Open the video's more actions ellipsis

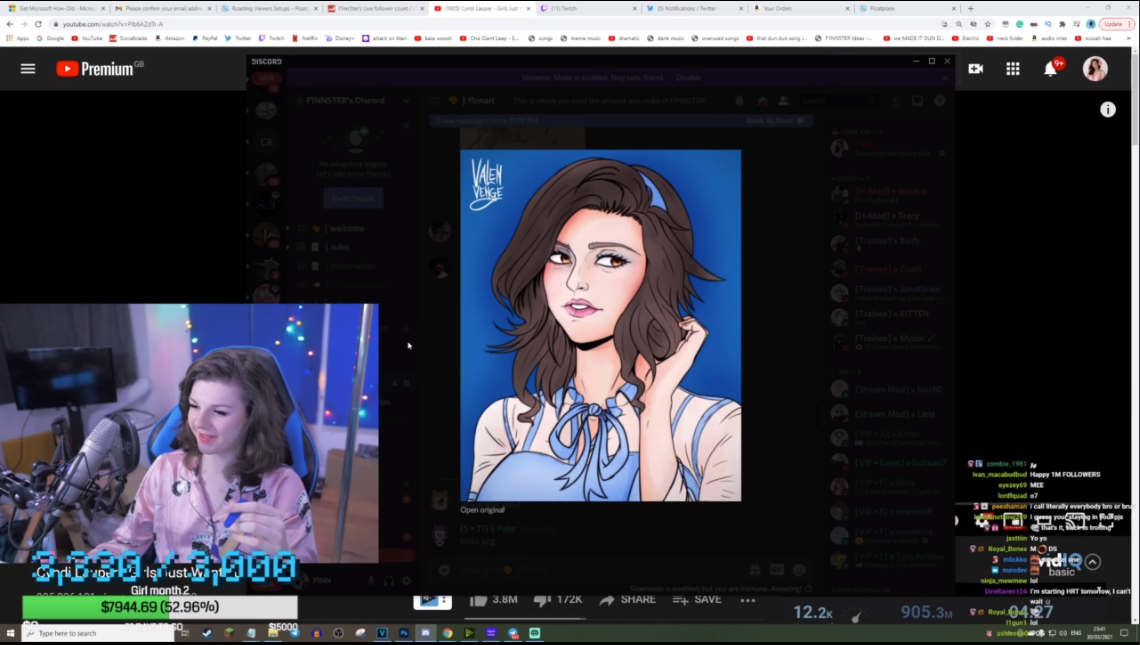[x=747, y=601]
